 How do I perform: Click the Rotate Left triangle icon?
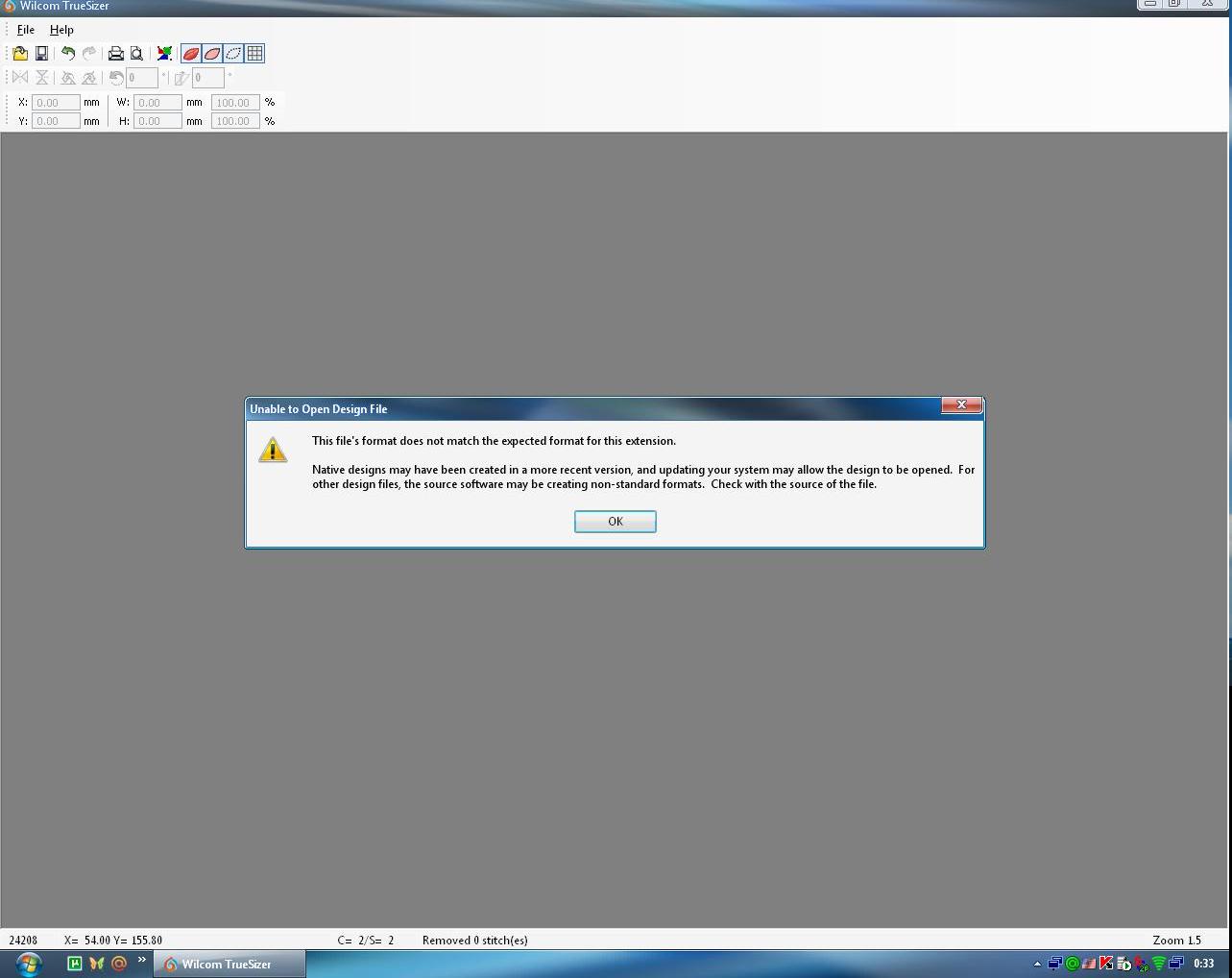[x=68, y=78]
